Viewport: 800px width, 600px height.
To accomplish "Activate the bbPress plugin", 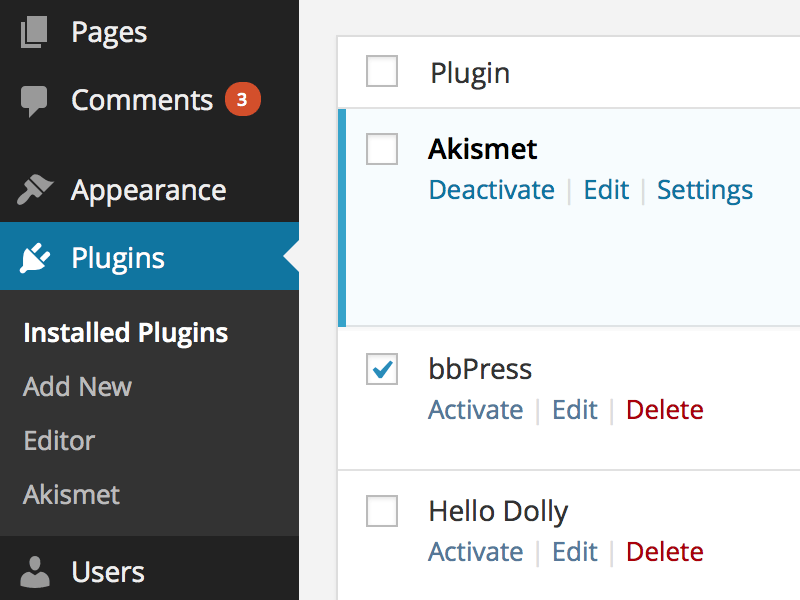I will click(475, 410).
